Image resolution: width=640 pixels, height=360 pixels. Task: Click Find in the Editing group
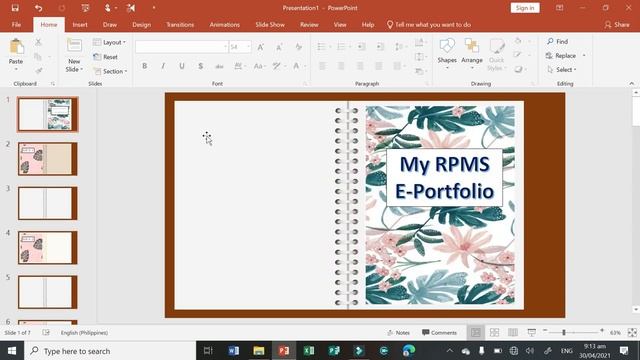(x=558, y=41)
